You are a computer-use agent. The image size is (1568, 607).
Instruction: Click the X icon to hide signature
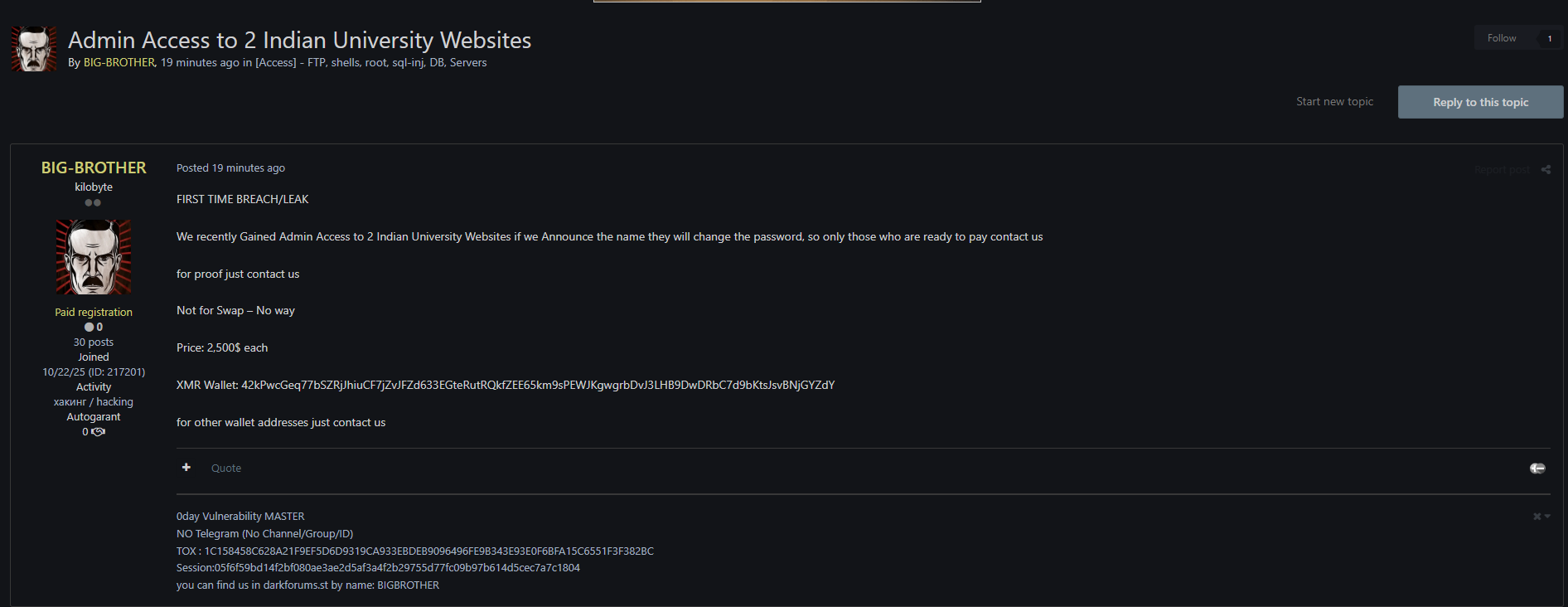[1537, 516]
